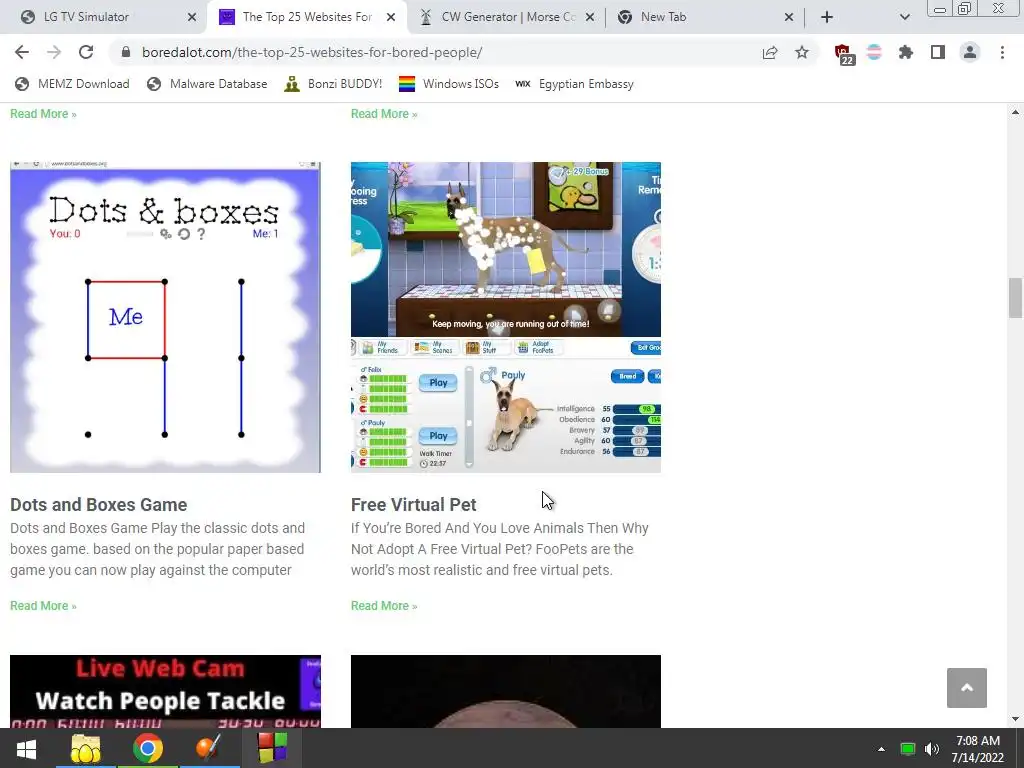Open the Bonzi BUDDY! bookmark
The image size is (1024, 768).
[333, 84]
